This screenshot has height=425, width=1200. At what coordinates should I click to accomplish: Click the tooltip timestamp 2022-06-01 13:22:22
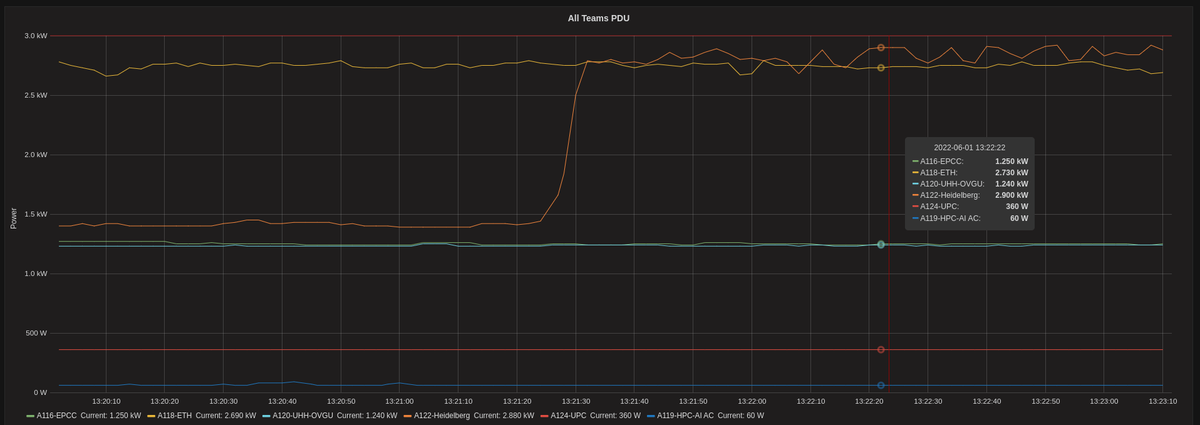[x=969, y=148]
